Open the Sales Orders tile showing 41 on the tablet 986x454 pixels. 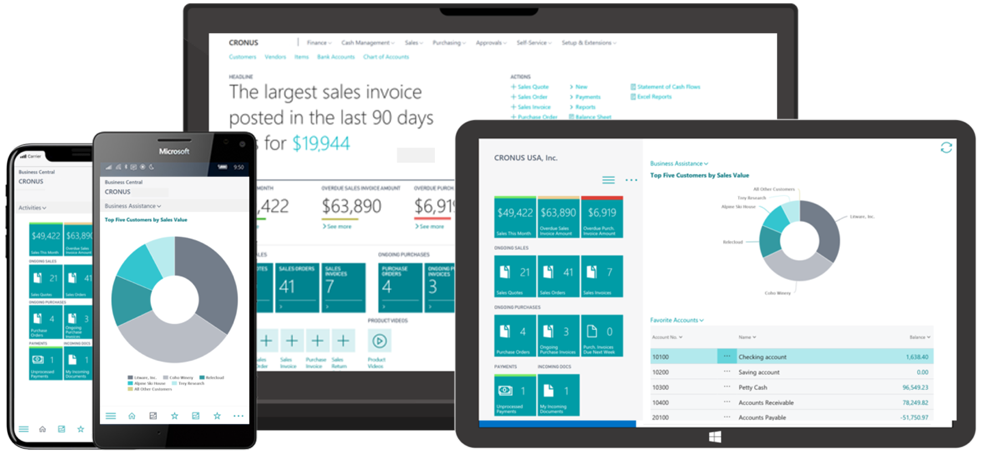(x=558, y=276)
